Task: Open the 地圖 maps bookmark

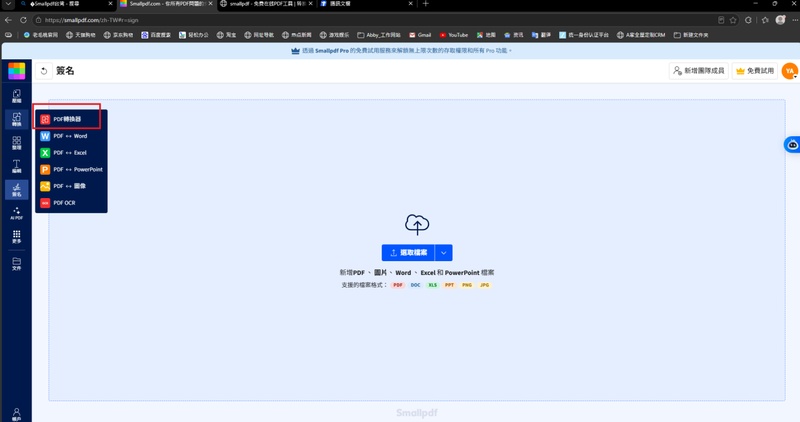Action: tap(486, 35)
